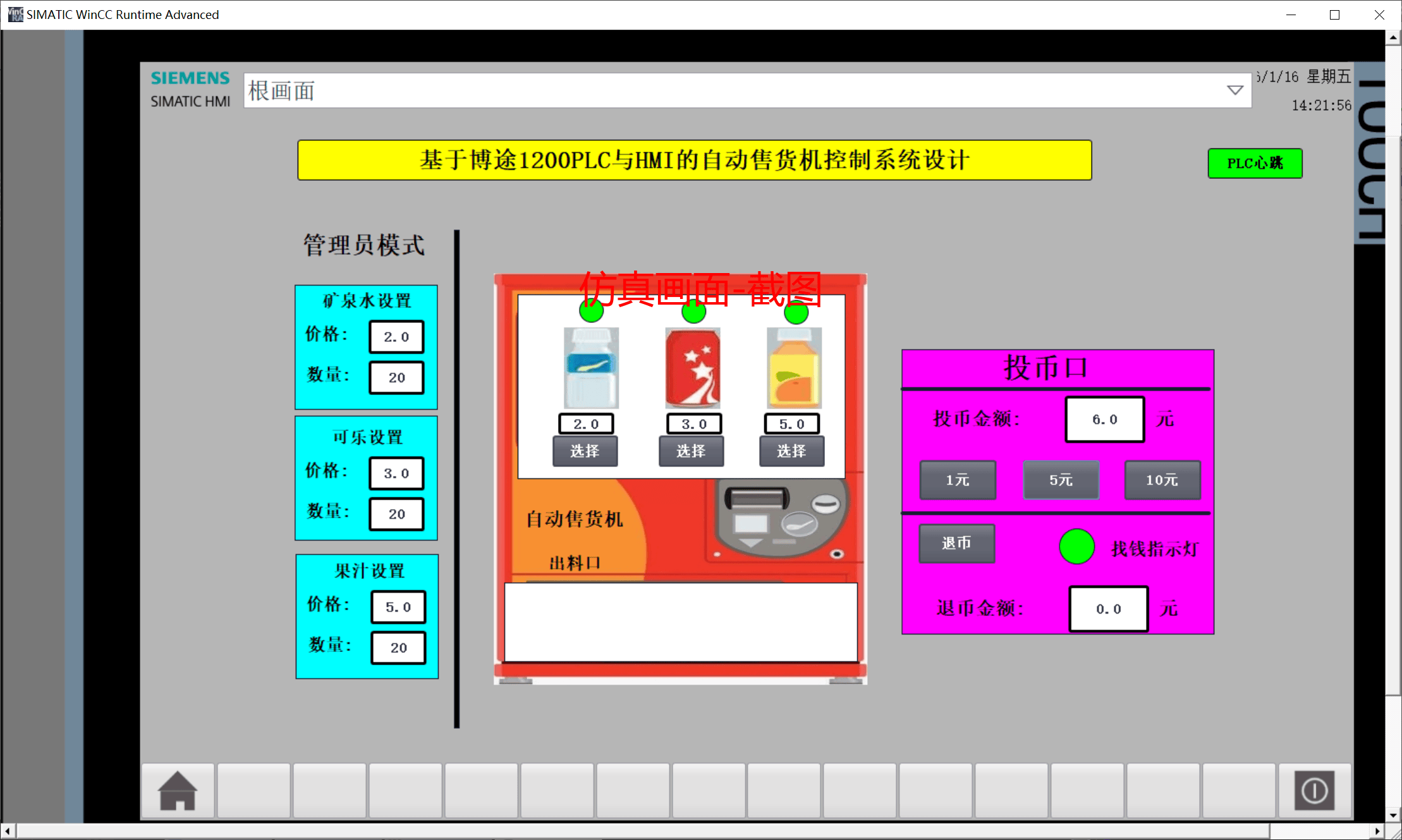
Task: Click the red cola can image
Action: click(x=693, y=367)
